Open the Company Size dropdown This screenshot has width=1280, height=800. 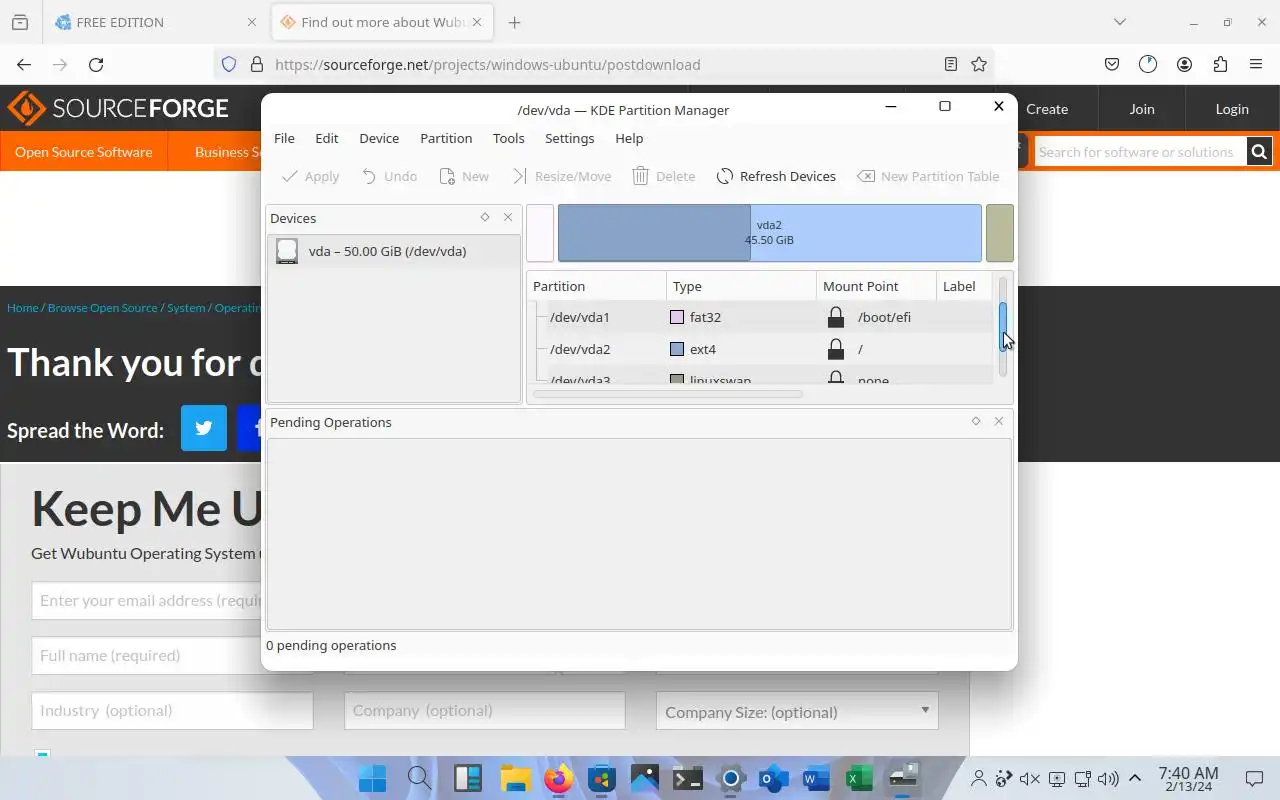pyautogui.click(x=797, y=711)
